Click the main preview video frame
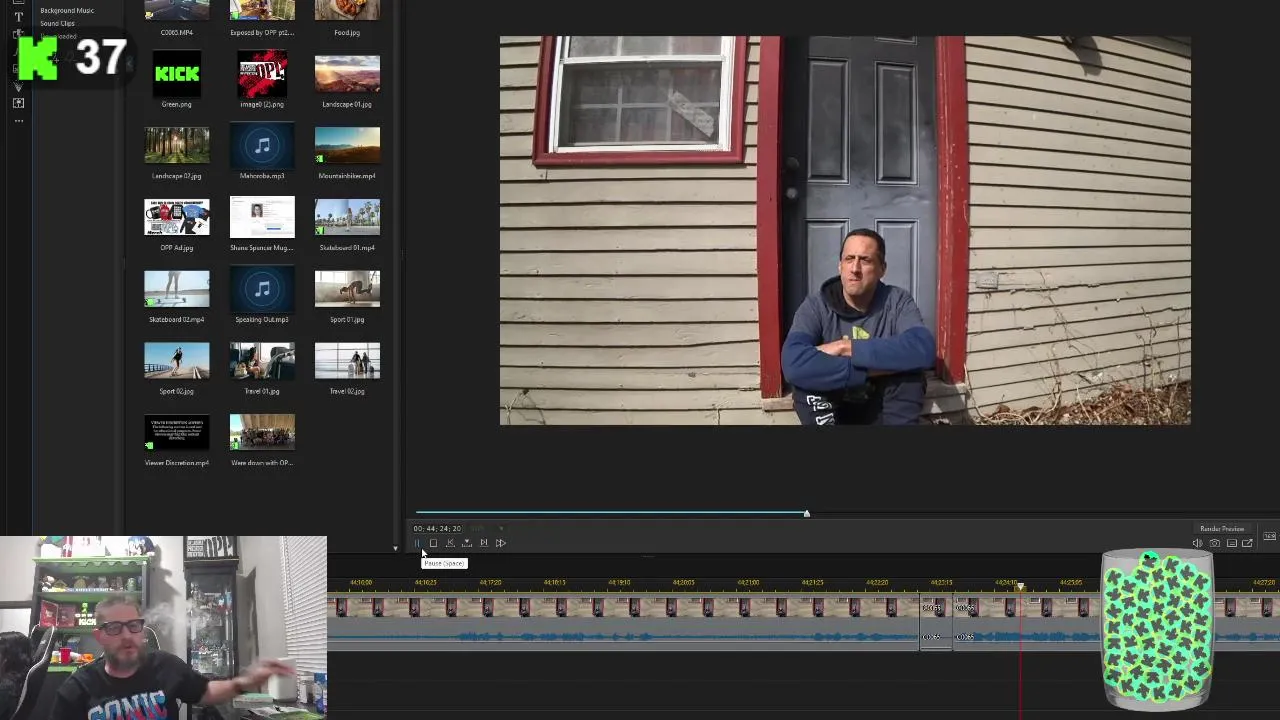The height and width of the screenshot is (720, 1280). point(845,231)
